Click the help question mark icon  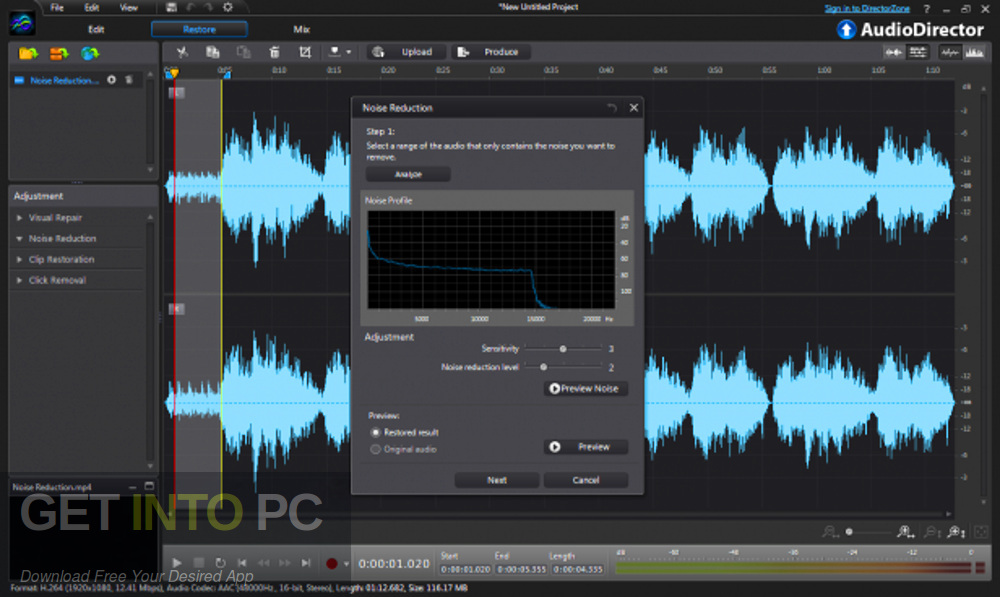coord(927,9)
